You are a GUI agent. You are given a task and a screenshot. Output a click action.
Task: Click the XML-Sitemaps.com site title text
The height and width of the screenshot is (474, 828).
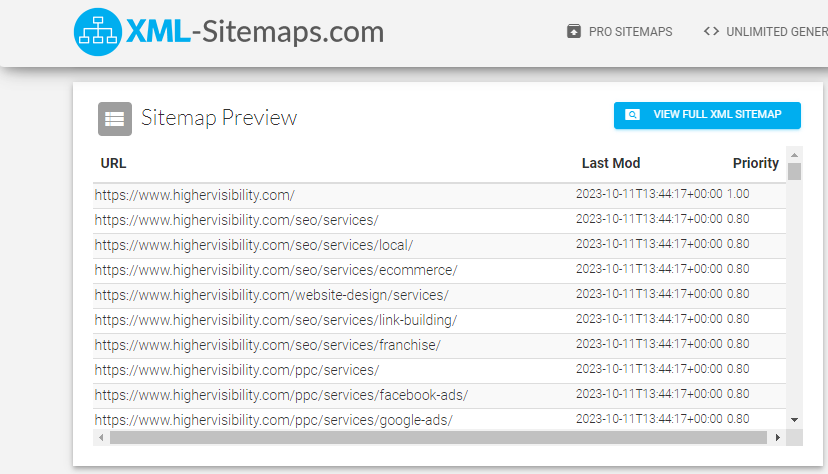255,32
